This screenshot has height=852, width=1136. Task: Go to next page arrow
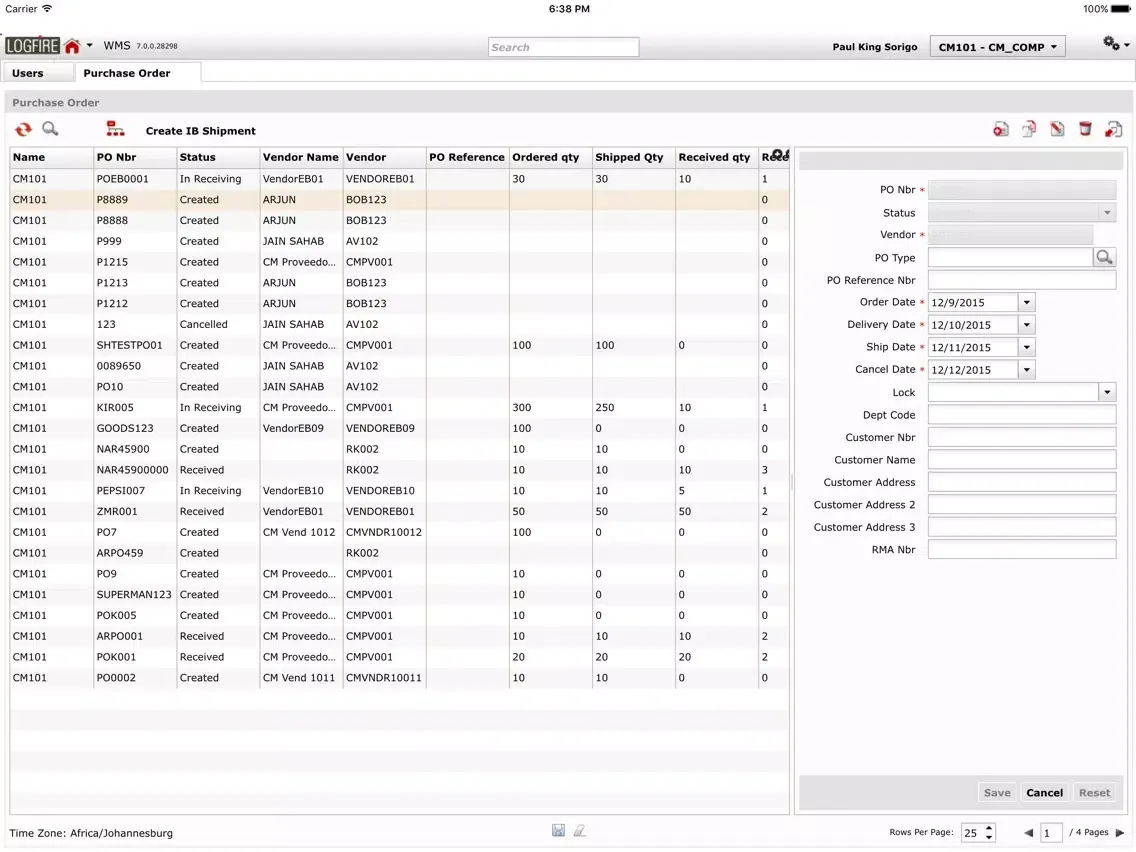(x=1120, y=833)
